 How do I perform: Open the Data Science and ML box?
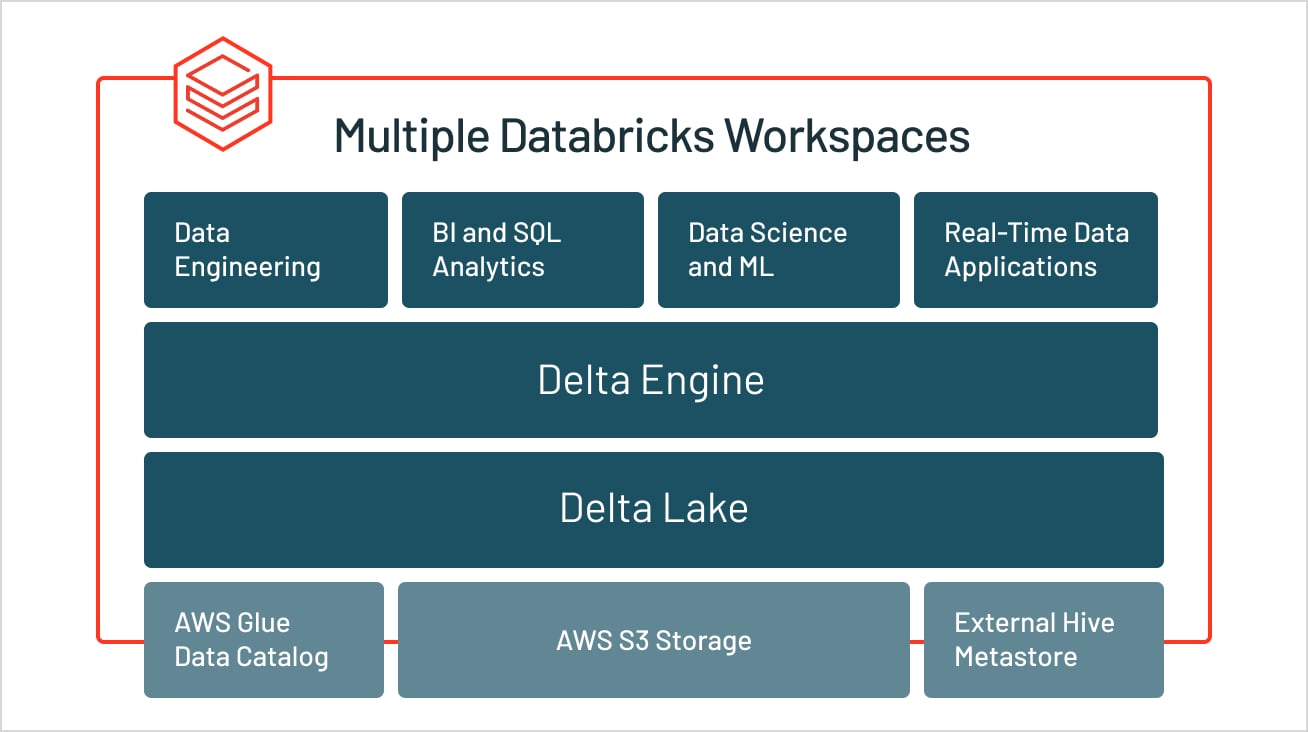point(779,250)
